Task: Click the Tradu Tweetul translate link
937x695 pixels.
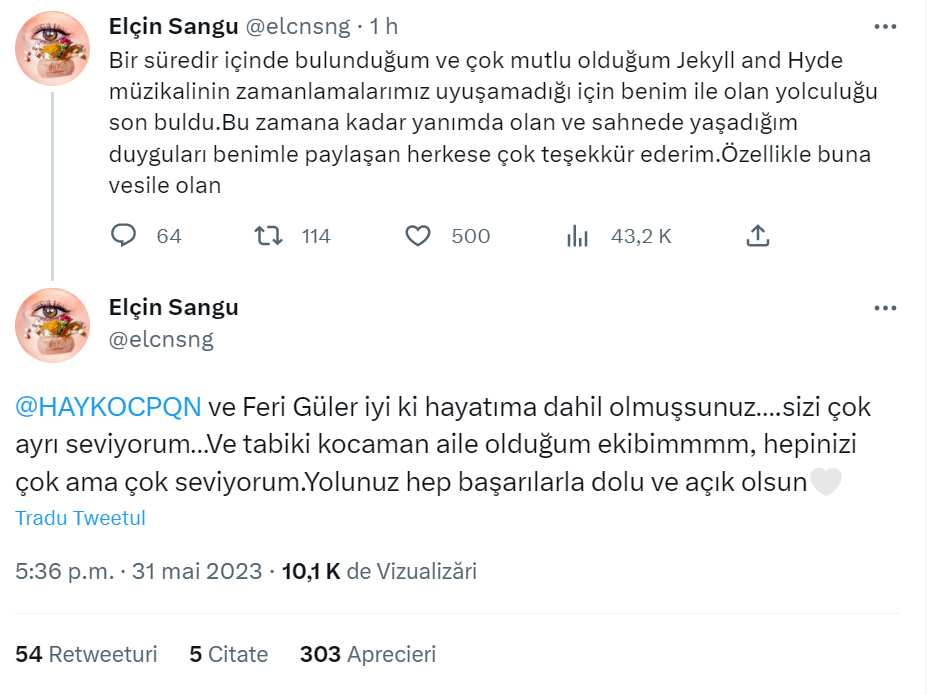Action: point(81,518)
